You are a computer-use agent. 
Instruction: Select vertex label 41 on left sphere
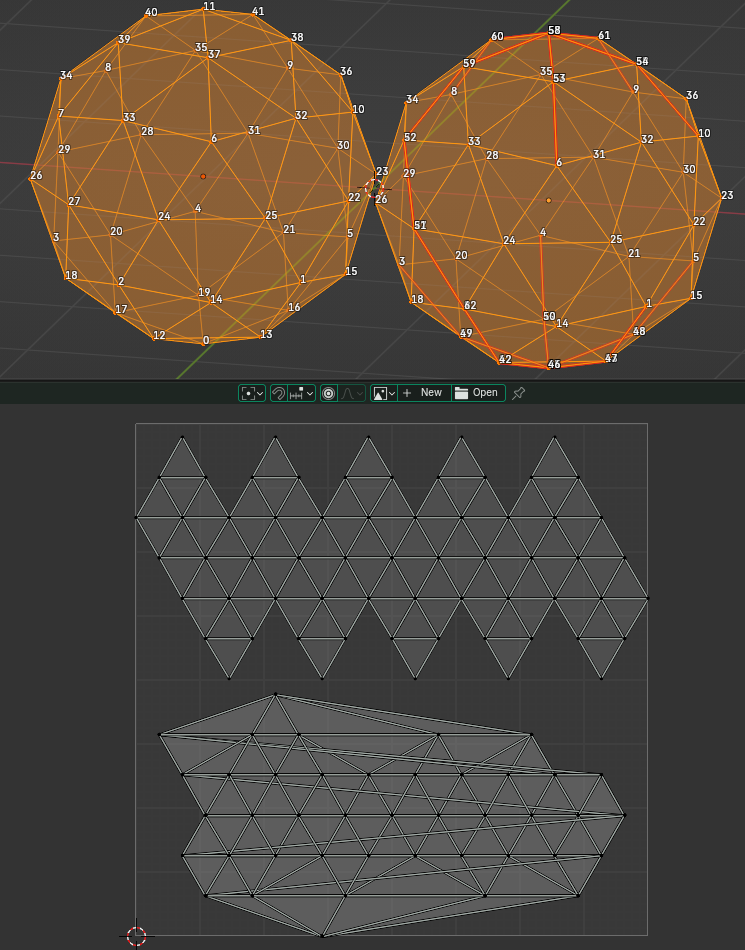tap(258, 11)
